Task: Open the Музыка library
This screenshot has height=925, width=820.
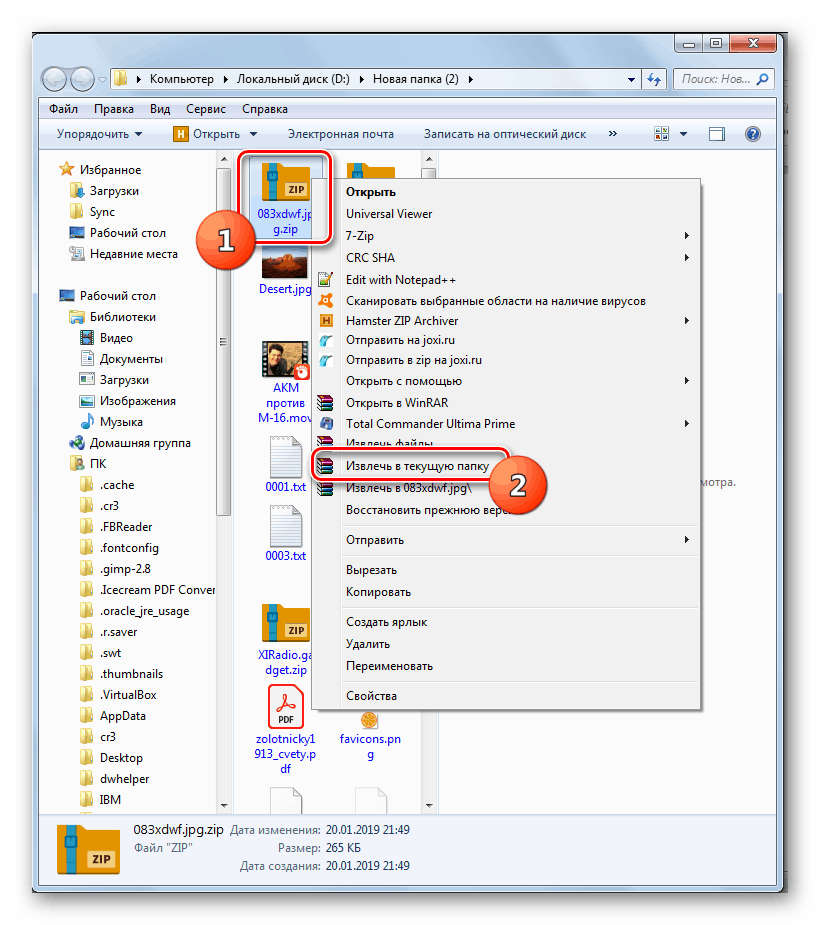Action: pos(121,422)
